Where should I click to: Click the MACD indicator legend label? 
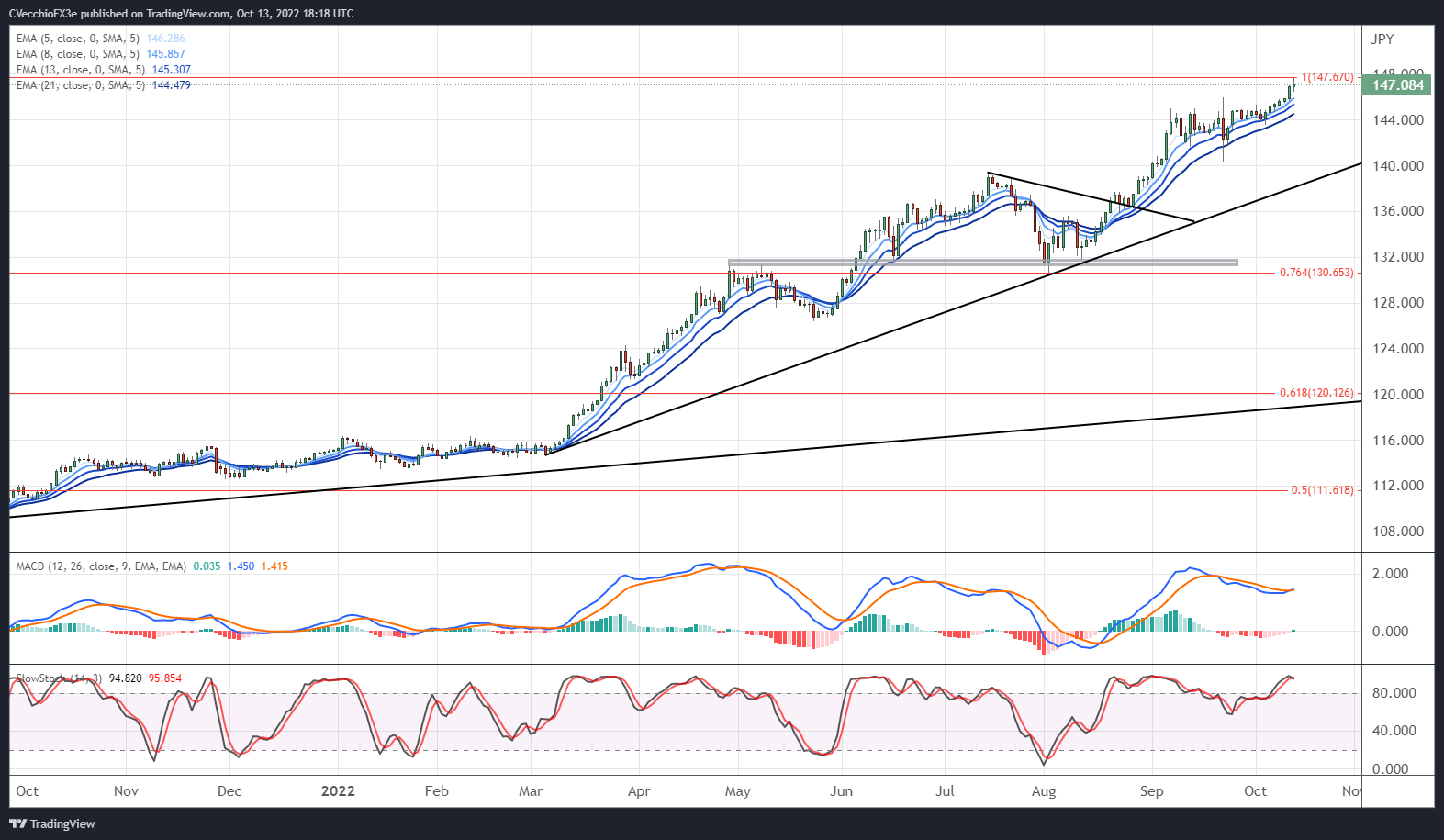click(x=101, y=566)
